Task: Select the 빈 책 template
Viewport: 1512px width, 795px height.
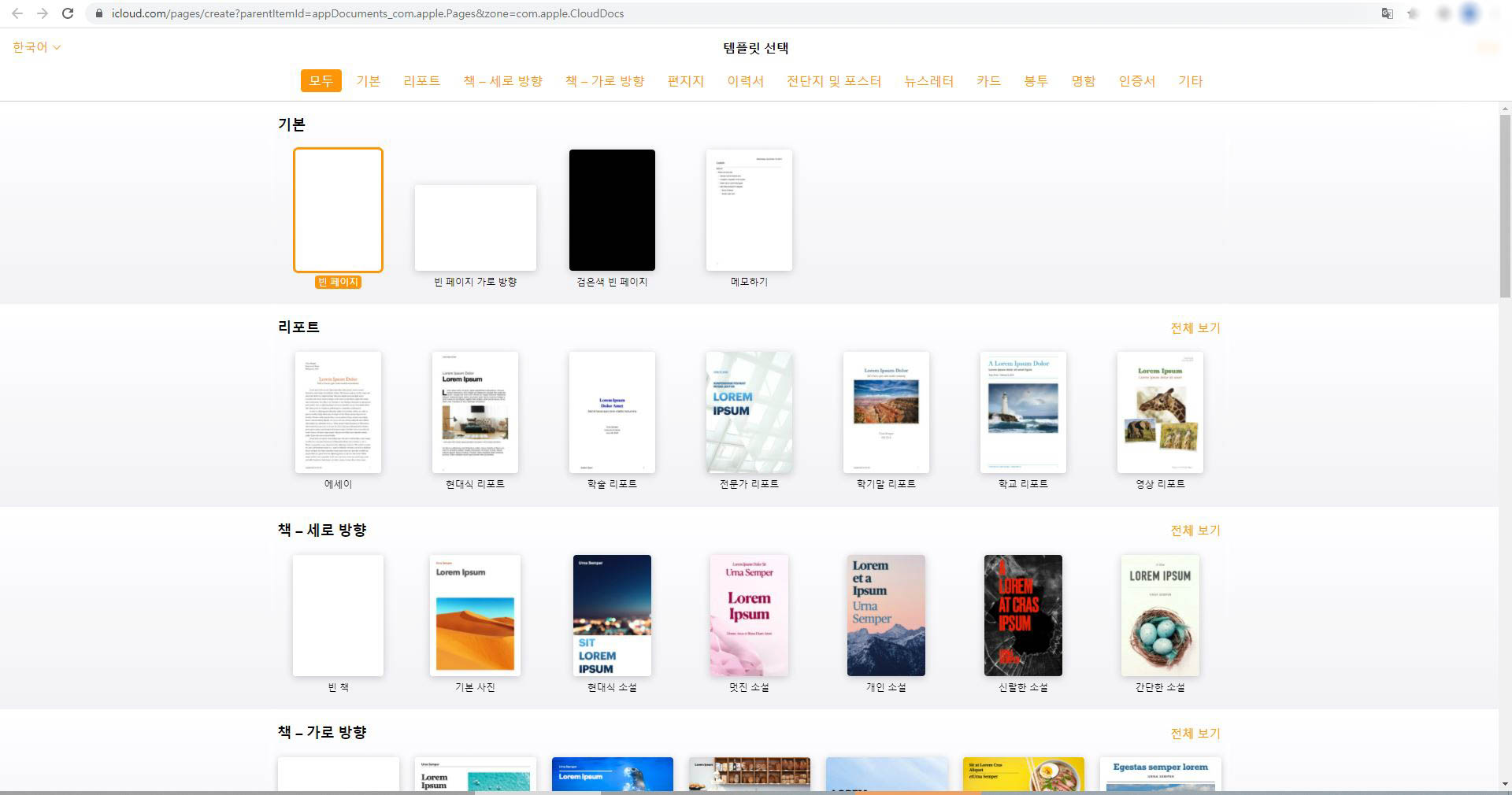Action: click(x=338, y=616)
